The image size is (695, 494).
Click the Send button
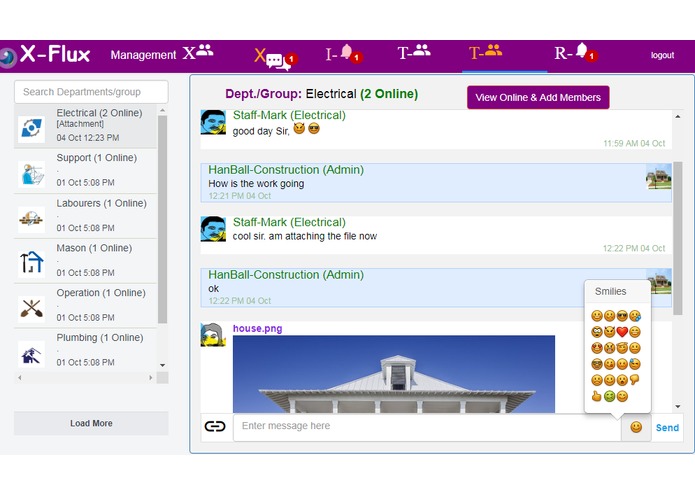tap(667, 428)
